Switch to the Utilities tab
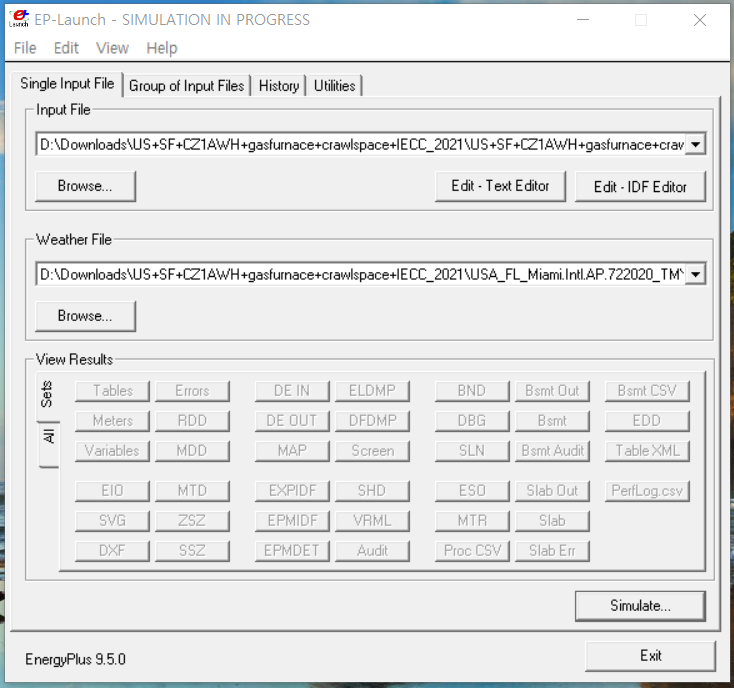The image size is (734, 688). click(x=335, y=86)
